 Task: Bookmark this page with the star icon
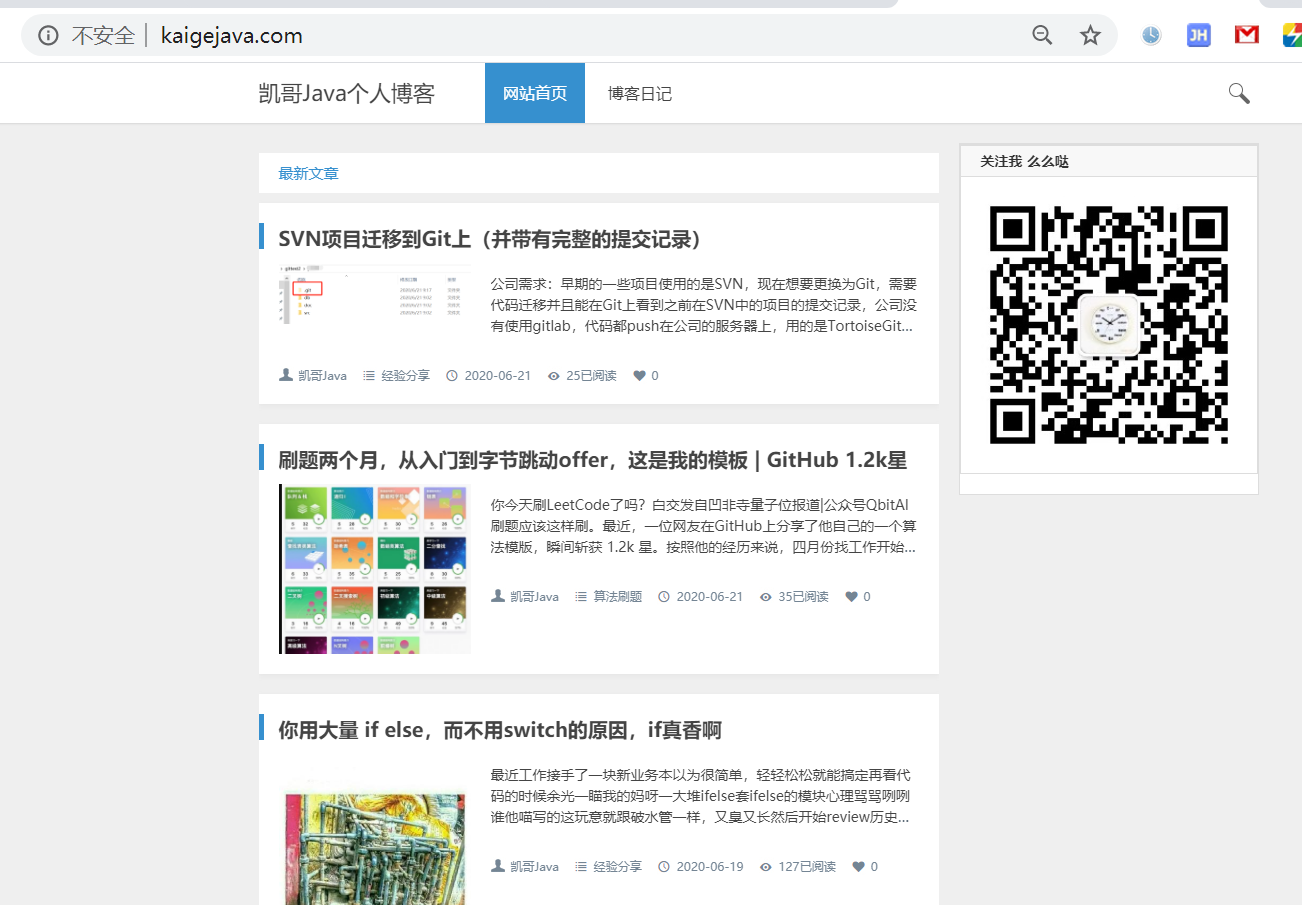1090,36
